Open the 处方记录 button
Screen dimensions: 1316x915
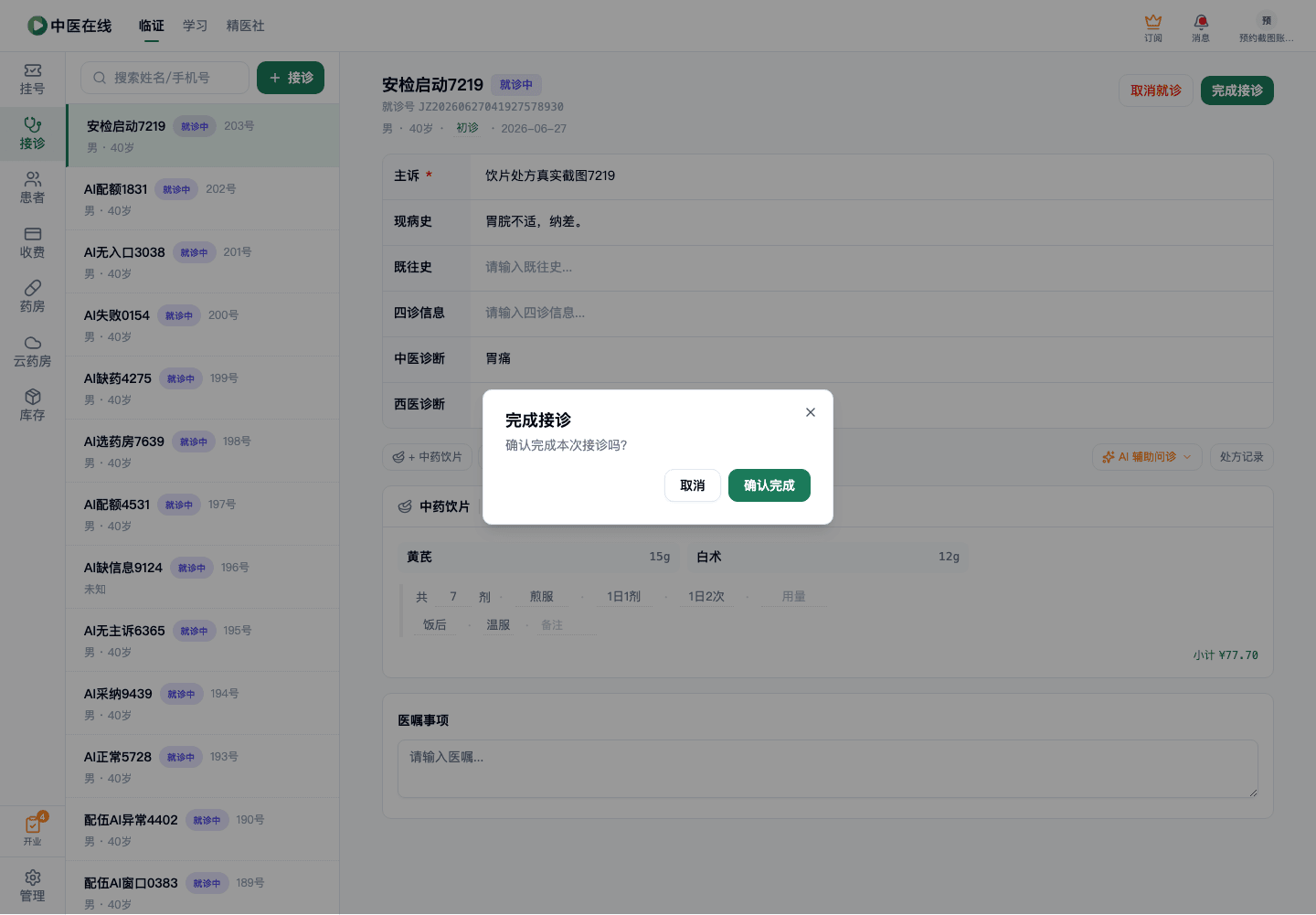pyautogui.click(x=1241, y=457)
